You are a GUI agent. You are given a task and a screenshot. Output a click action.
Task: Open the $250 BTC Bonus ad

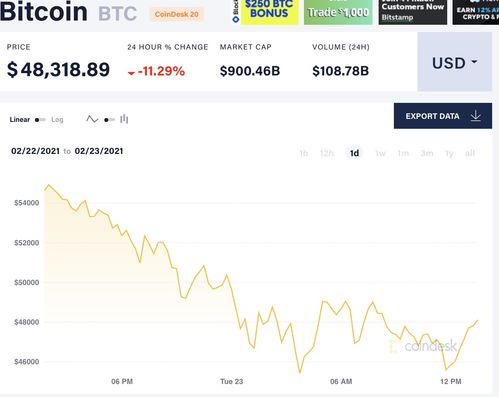coord(269,11)
